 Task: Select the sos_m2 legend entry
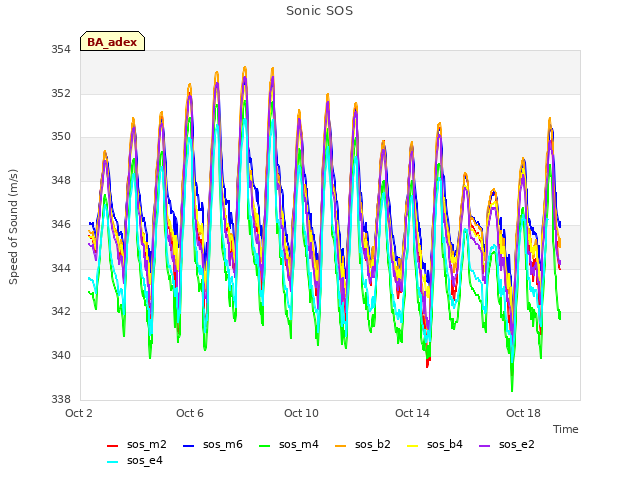click(x=137, y=444)
